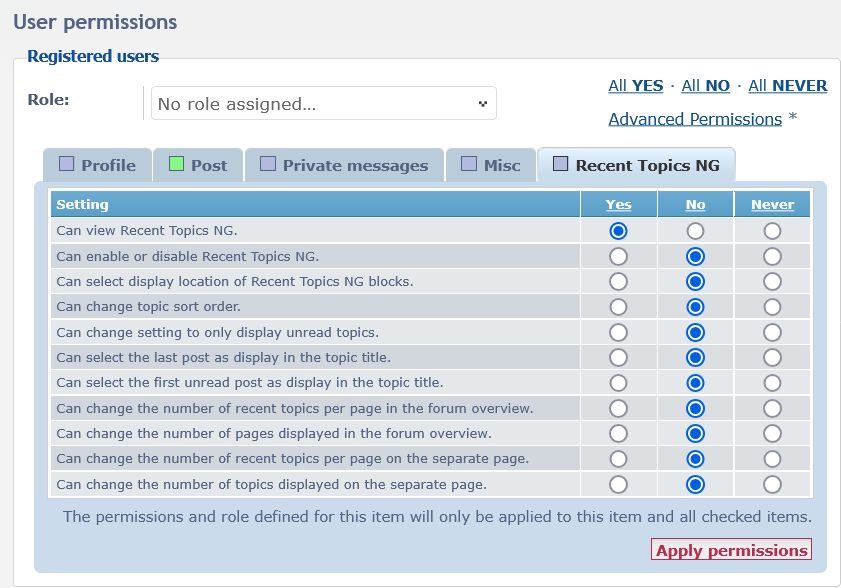Screen dimensions: 841x588
Task: Click the 'Registered users' heading
Action: tap(93, 56)
